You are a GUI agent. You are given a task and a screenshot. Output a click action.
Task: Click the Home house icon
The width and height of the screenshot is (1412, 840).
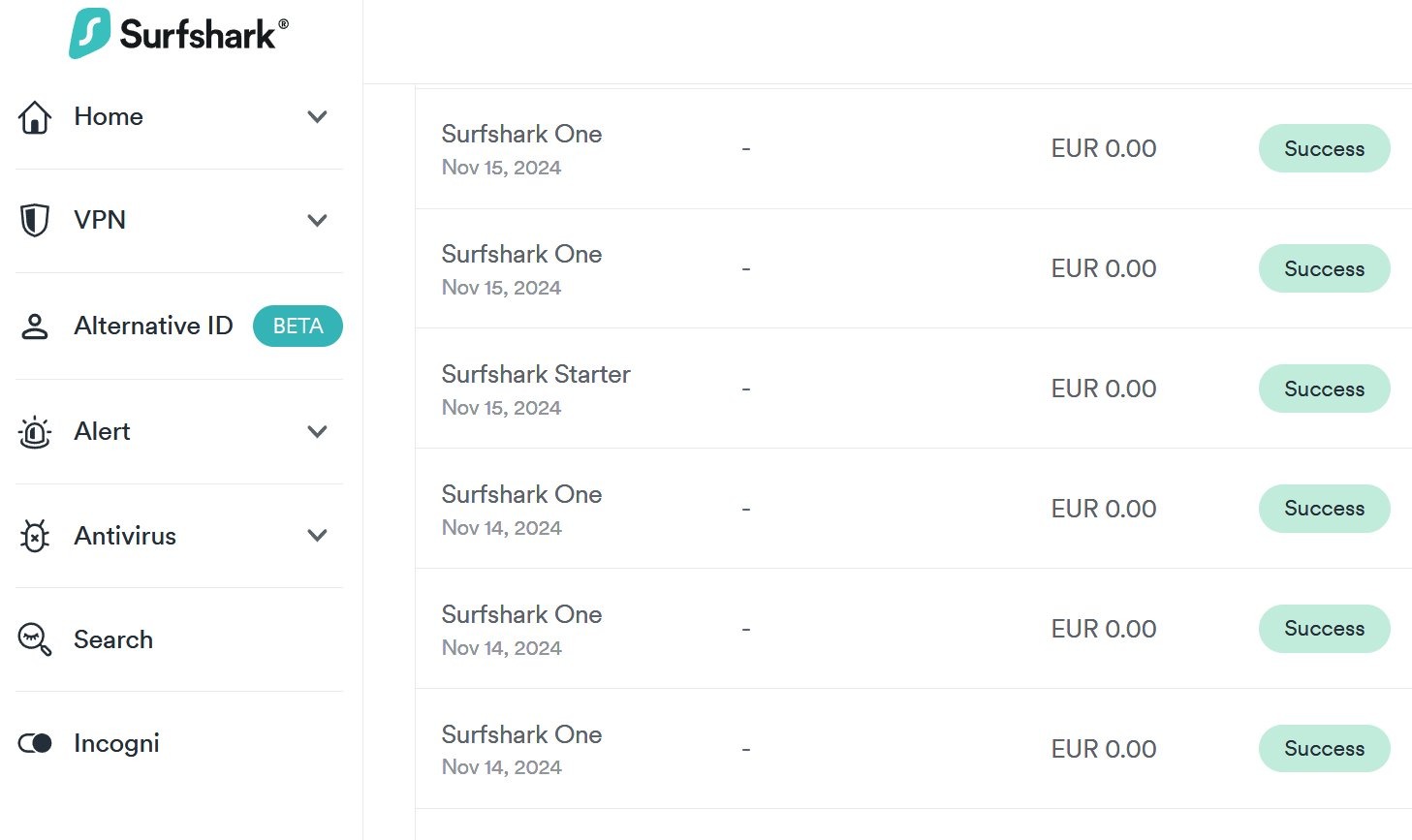click(35, 117)
